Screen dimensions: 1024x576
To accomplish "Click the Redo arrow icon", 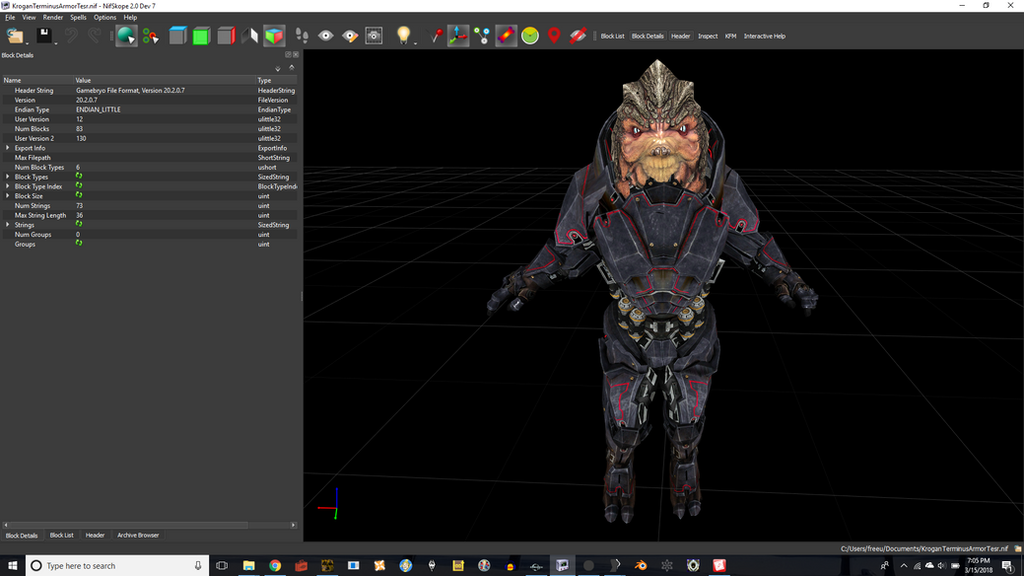I will 95,35.
